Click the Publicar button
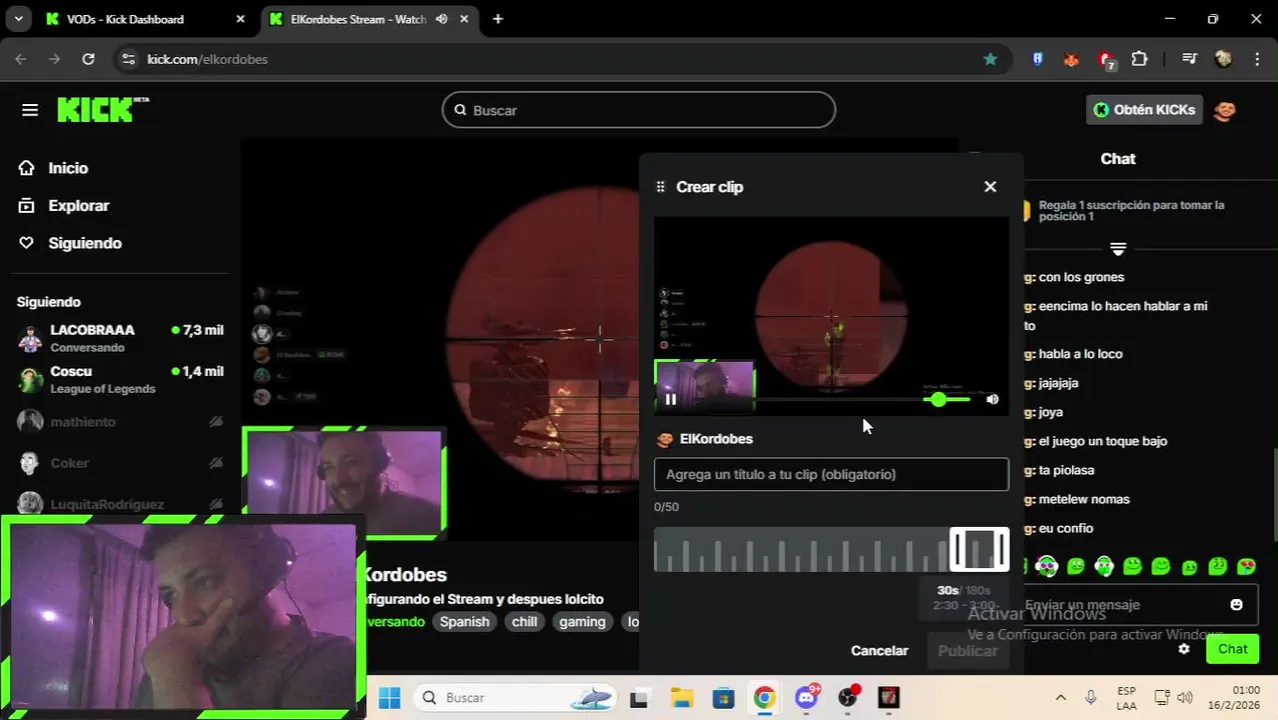The width and height of the screenshot is (1278, 720). pyautogui.click(x=967, y=651)
